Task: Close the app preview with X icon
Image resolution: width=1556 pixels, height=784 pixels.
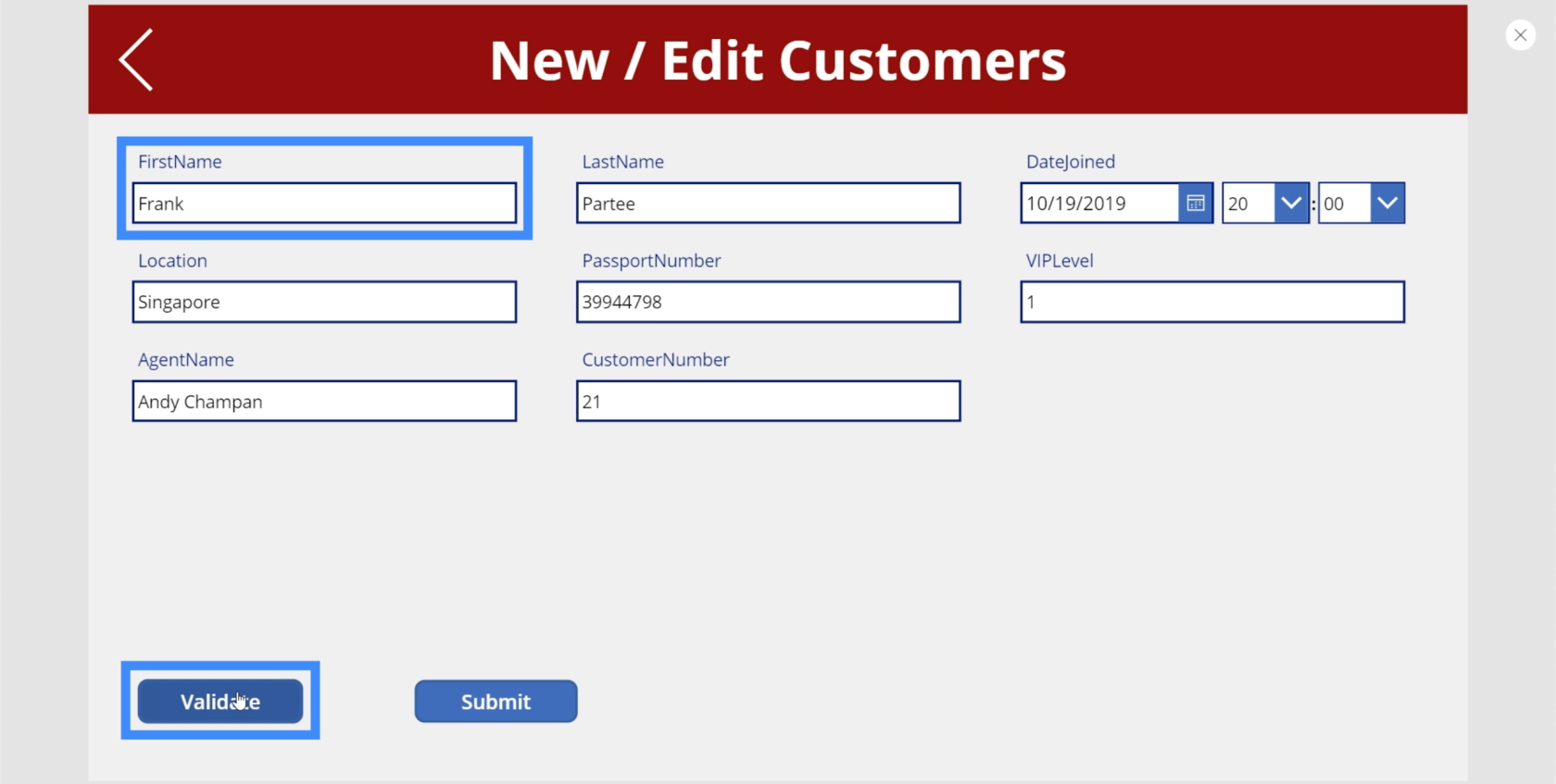Action: click(x=1520, y=35)
